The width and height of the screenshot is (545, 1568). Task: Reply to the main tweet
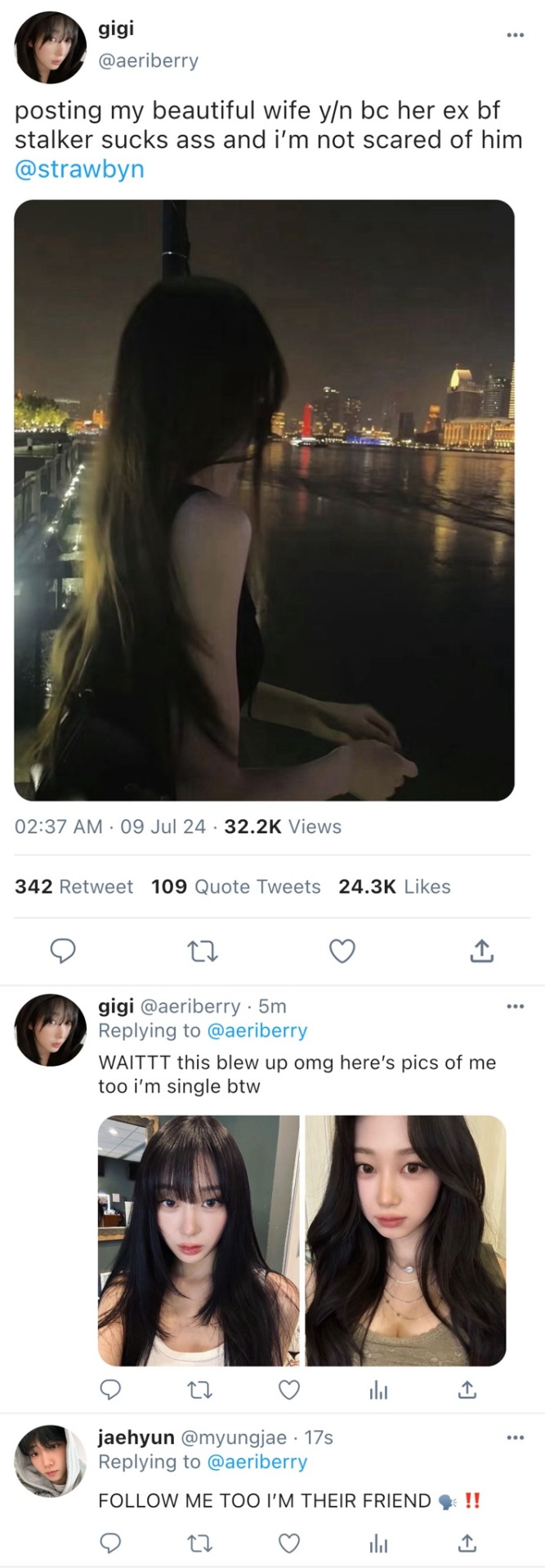pos(63,951)
